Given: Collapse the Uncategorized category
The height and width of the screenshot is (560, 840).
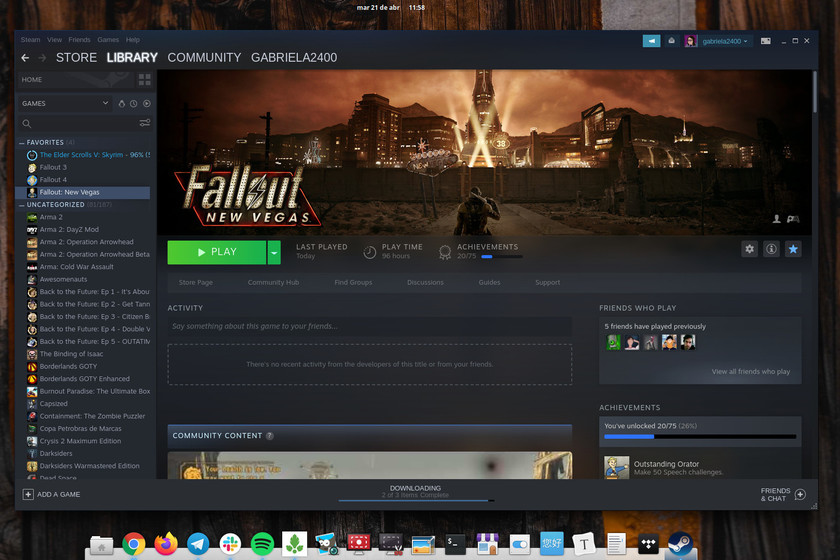Looking at the screenshot, I should 21,205.
